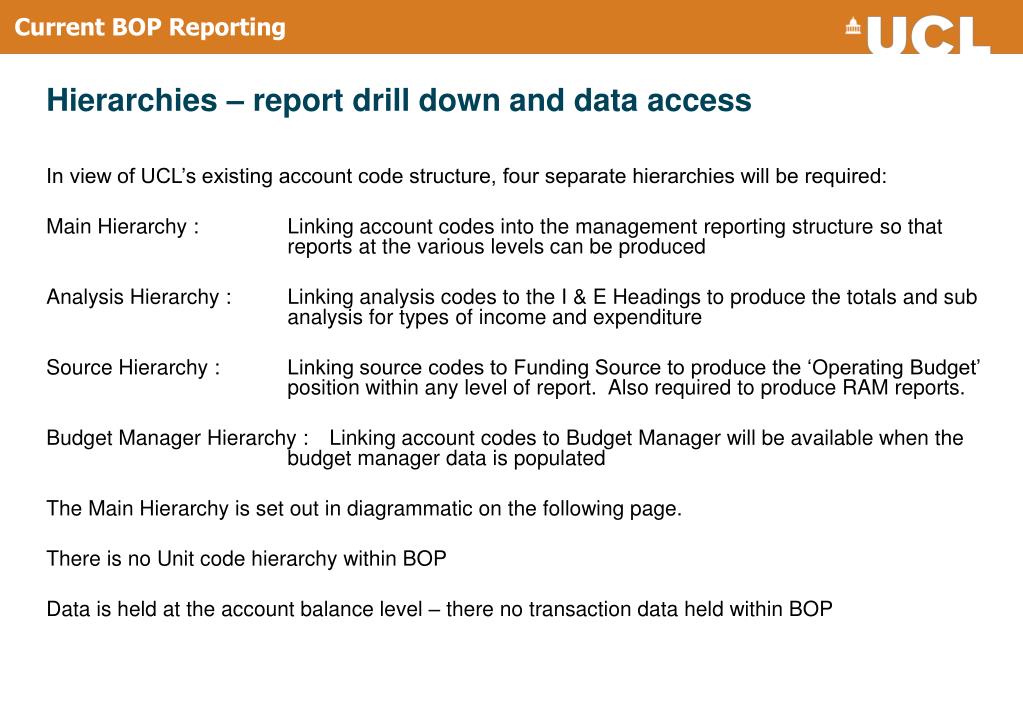Click the 'Analysis Hierarchy :' label
This screenshot has height=708, width=1023.
[139, 297]
